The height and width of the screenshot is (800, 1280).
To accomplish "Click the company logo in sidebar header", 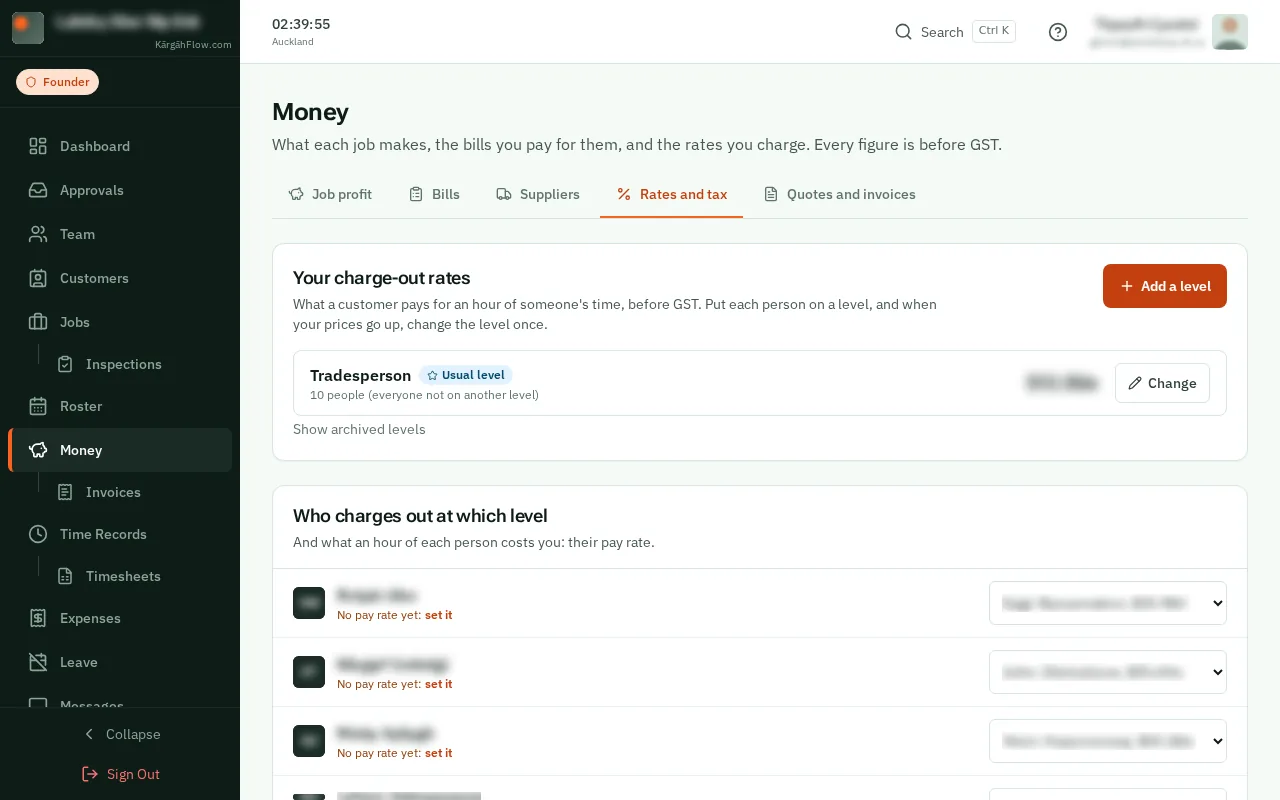I will click(28, 27).
